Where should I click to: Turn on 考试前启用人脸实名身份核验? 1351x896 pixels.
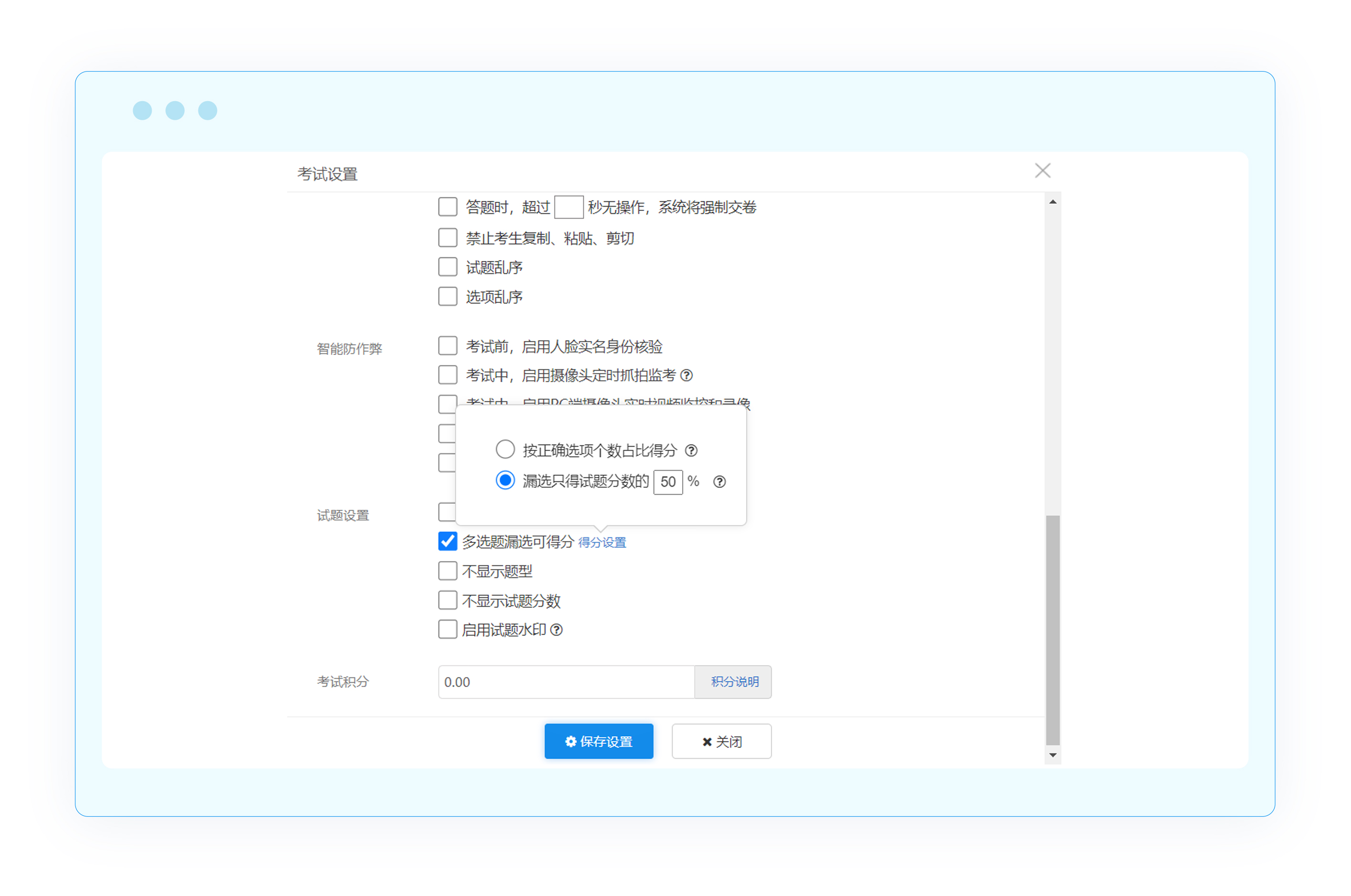pyautogui.click(x=448, y=346)
